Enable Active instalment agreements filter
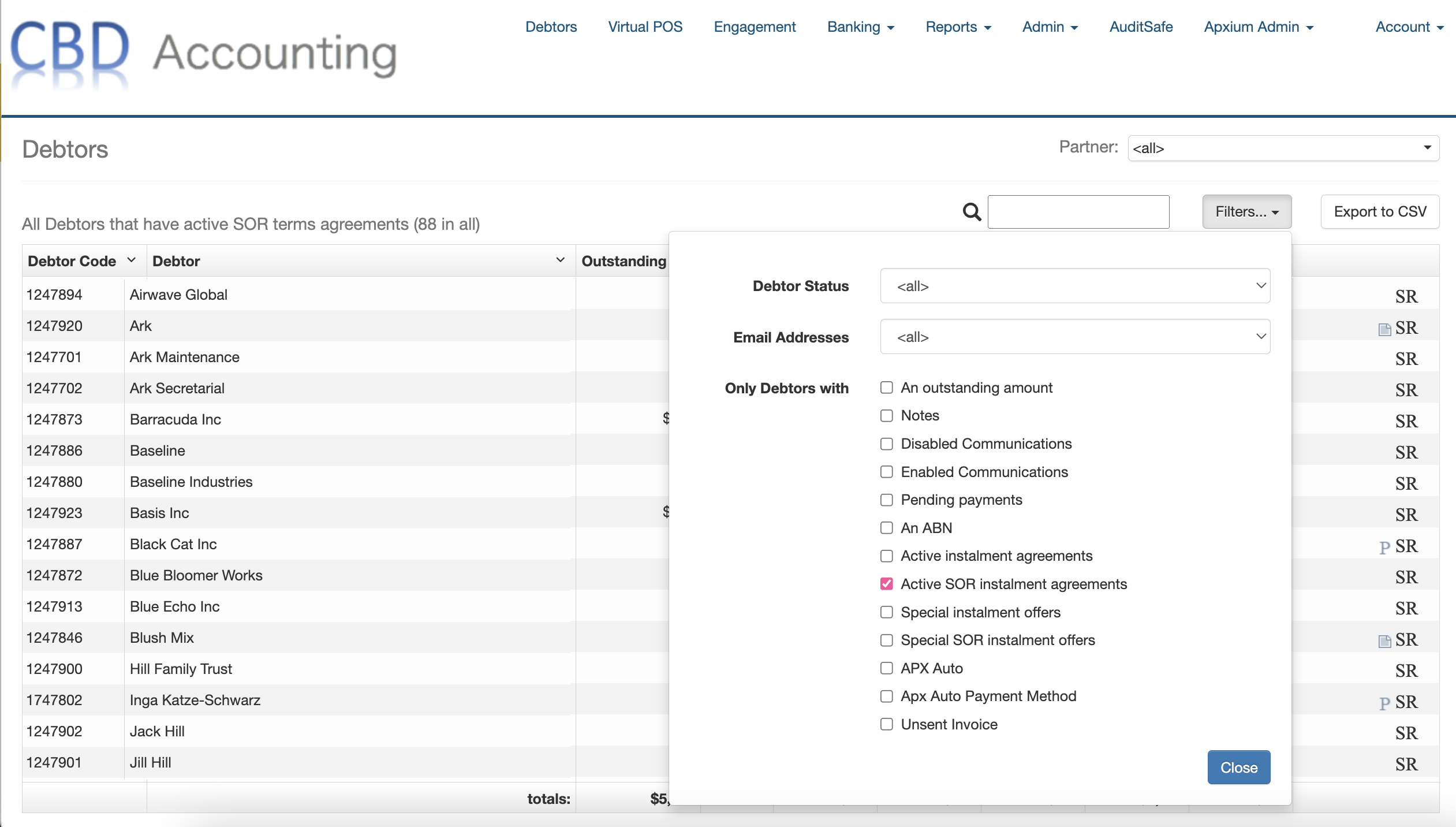The width and height of the screenshot is (1456, 827). point(886,556)
